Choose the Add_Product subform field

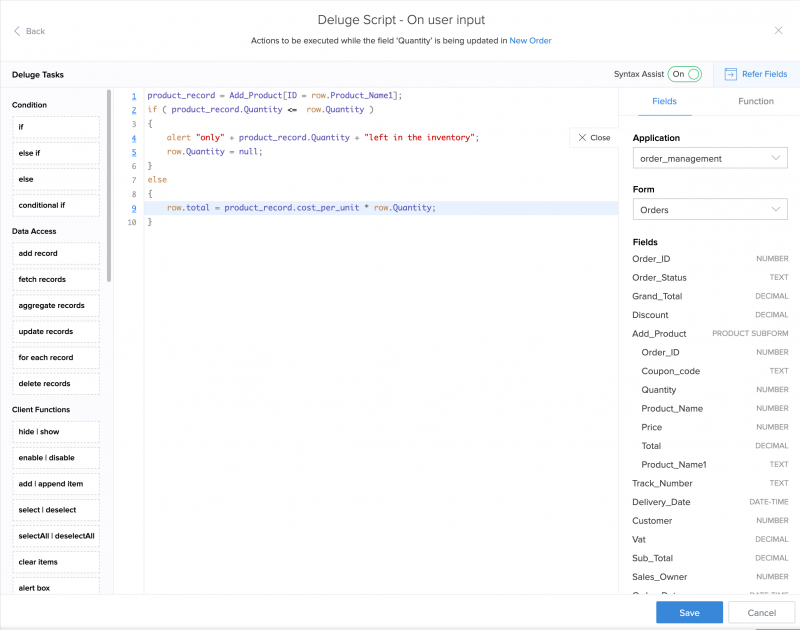[x=659, y=333]
